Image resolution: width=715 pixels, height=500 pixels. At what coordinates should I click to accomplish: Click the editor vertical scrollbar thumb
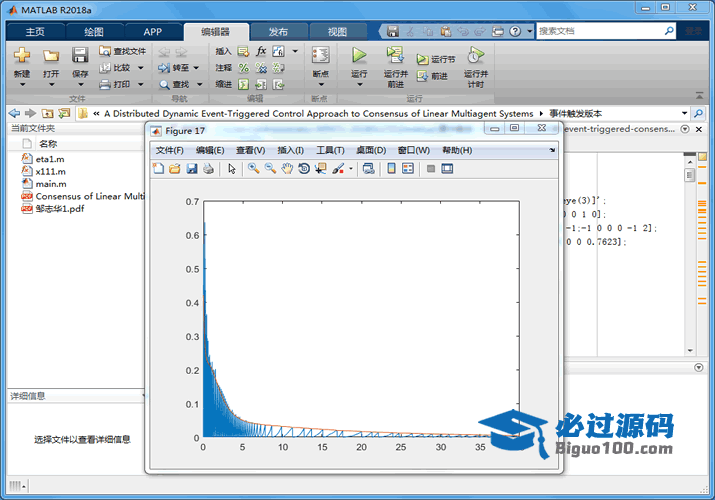(x=689, y=175)
